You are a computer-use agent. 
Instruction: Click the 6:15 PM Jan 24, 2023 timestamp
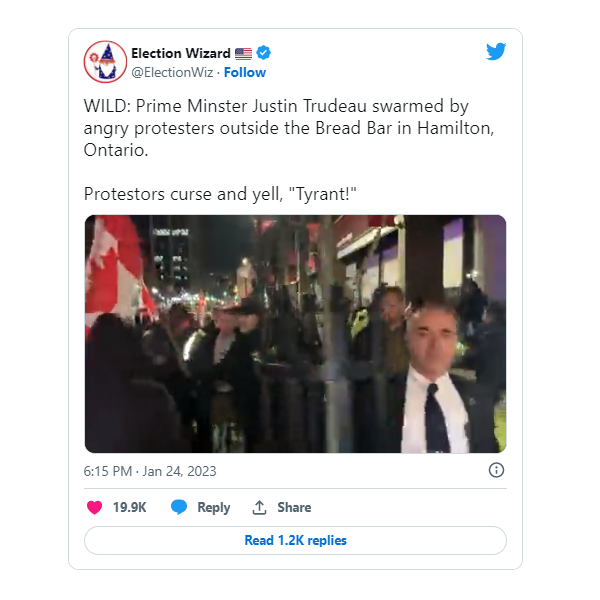coord(150,471)
